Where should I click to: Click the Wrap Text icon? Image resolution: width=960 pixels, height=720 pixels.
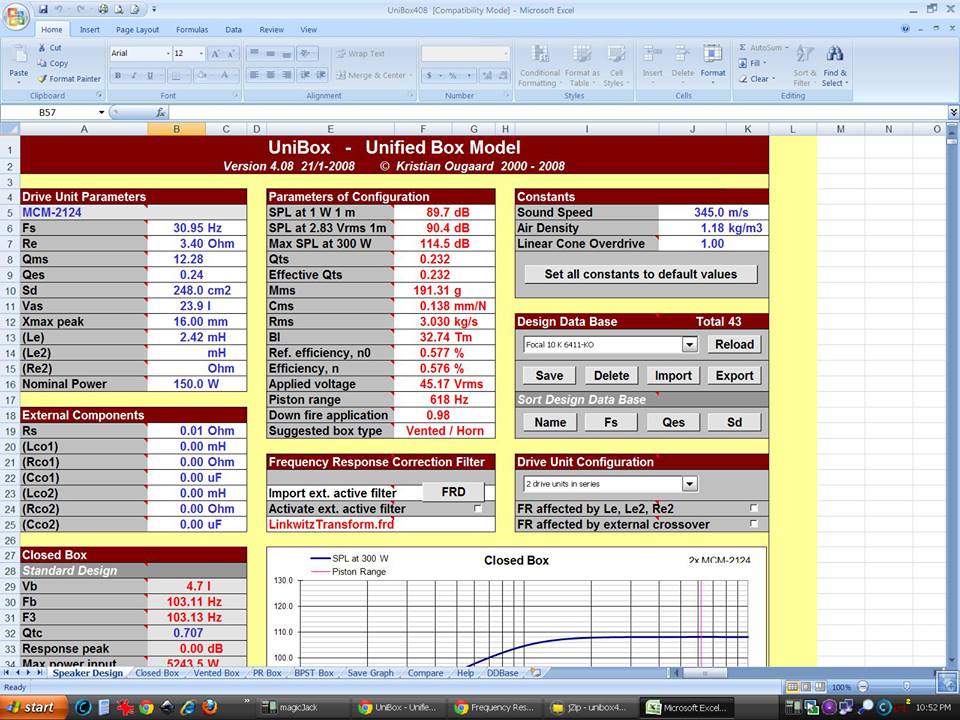[342, 54]
